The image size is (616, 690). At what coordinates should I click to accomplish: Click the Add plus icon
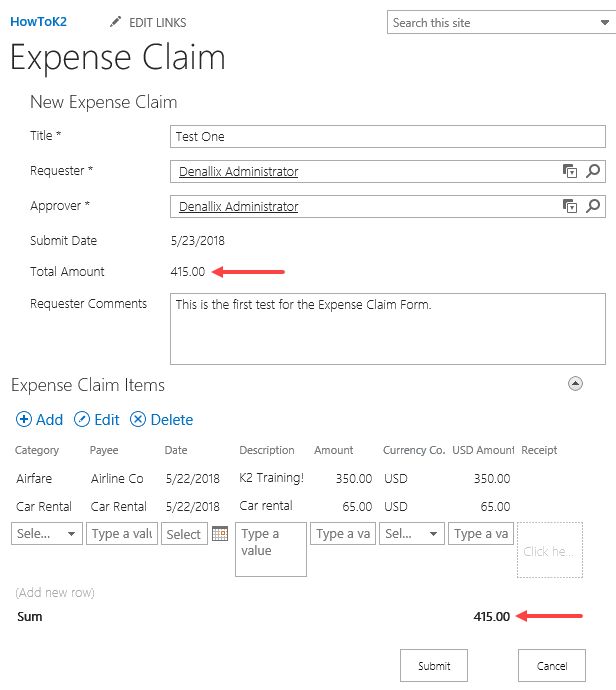(x=24, y=419)
